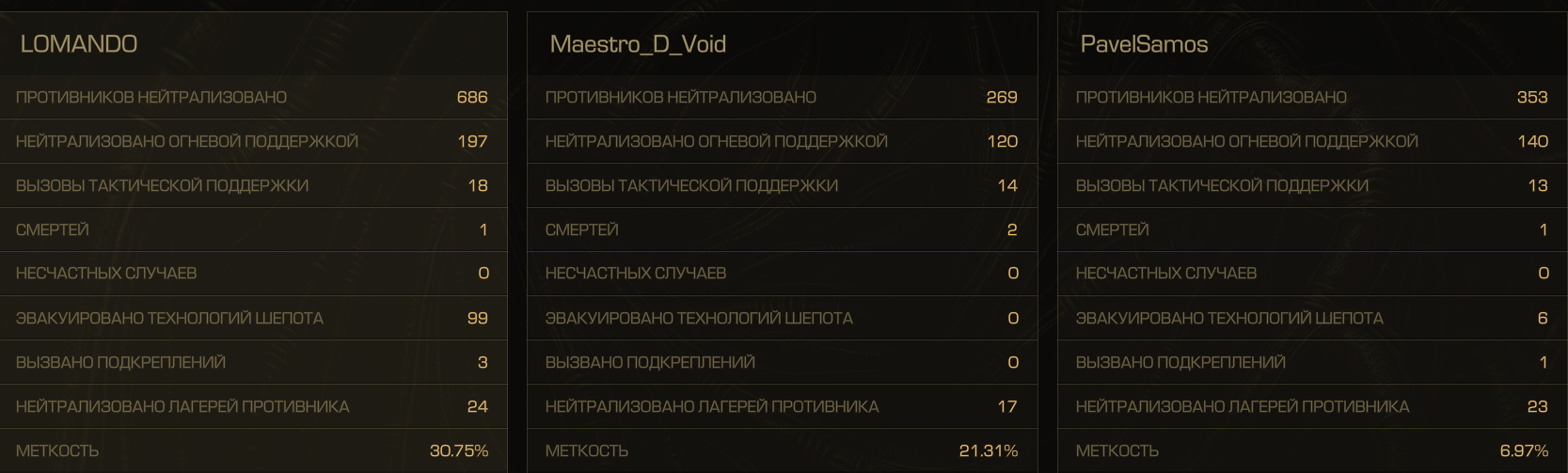Select LOMANDO's НЕЙТРАЛИЗОВАНО ОГНЕВОЙ ПОДДЕРЖКОЙ value 197

click(472, 141)
